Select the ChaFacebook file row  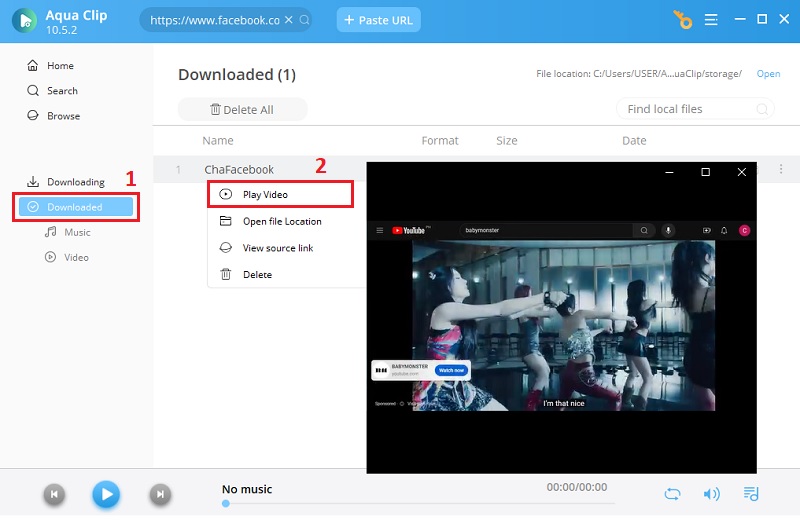point(259,169)
